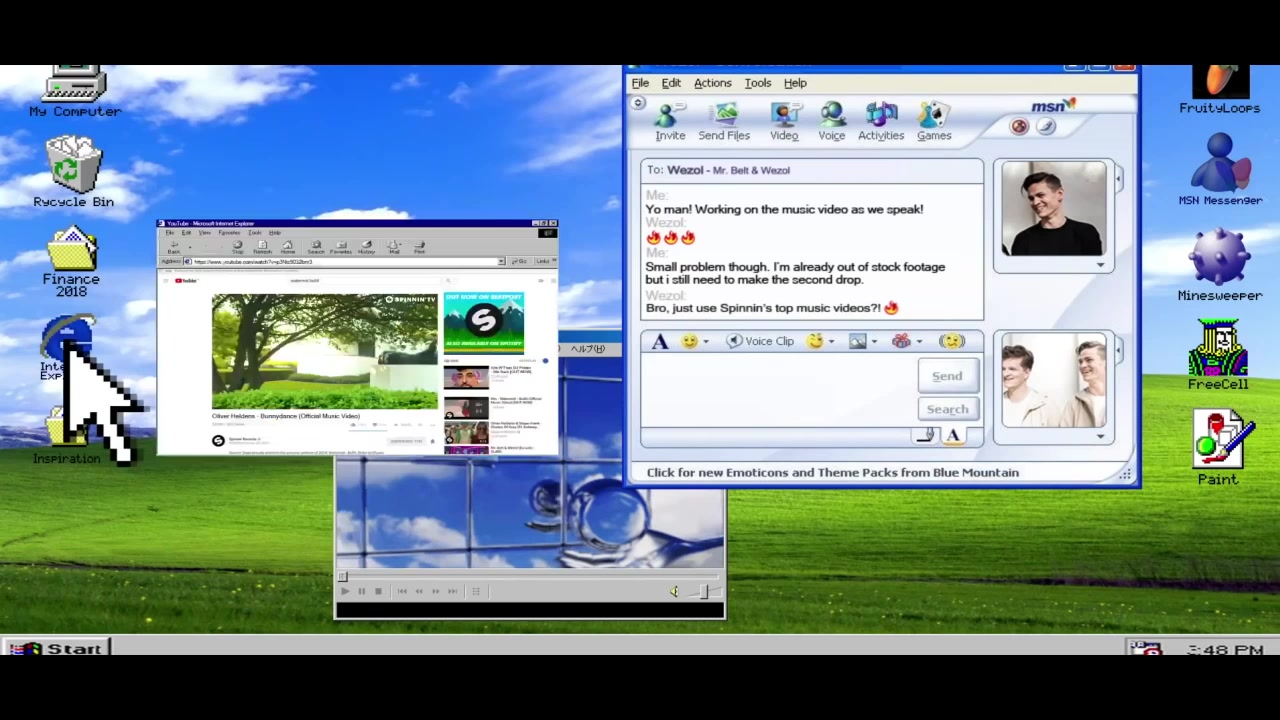This screenshot has width=1280, height=720.
Task: Open the Internet Explorer address bar dropdown
Action: pos(501,261)
